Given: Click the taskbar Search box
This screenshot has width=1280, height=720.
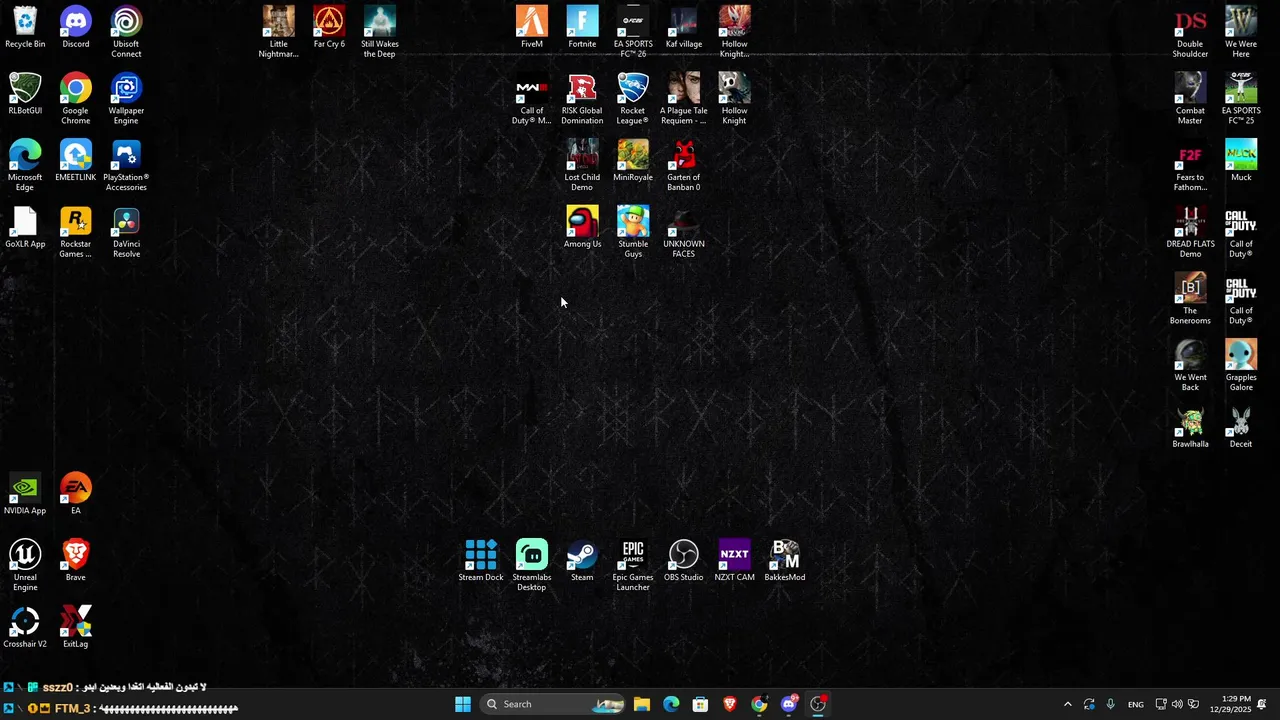Looking at the screenshot, I should [x=552, y=704].
